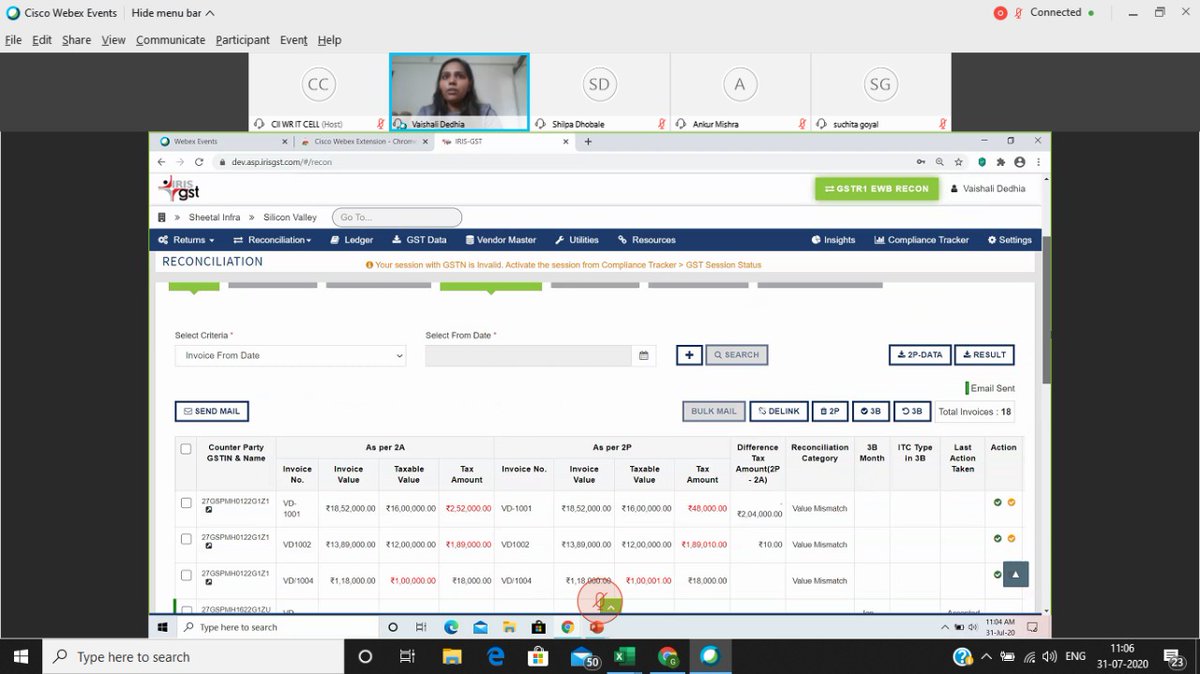
Task: Reload the IRIS-GST browser page
Action: [x=199, y=161]
